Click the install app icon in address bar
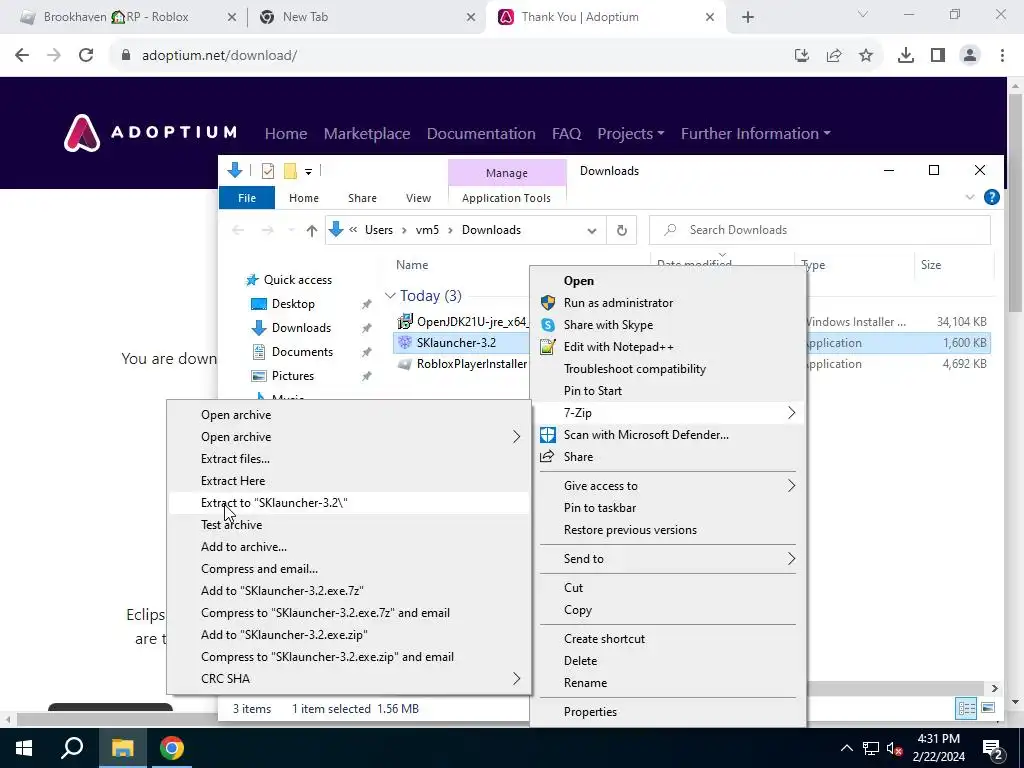The width and height of the screenshot is (1024, 768). tap(802, 56)
